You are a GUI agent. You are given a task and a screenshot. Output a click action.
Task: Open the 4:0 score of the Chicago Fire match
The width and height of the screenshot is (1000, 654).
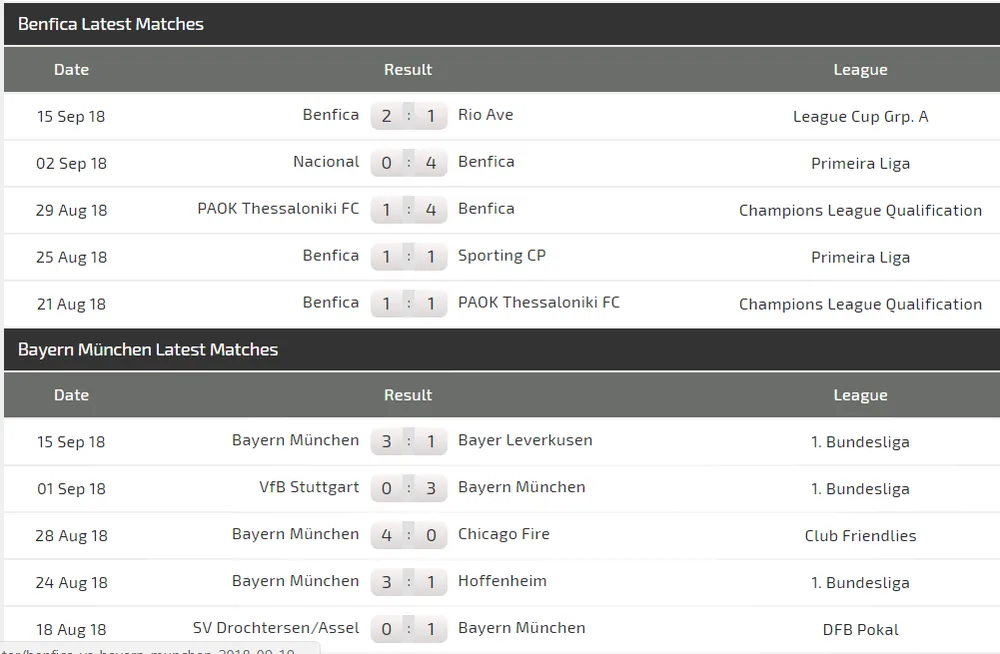click(x=408, y=534)
